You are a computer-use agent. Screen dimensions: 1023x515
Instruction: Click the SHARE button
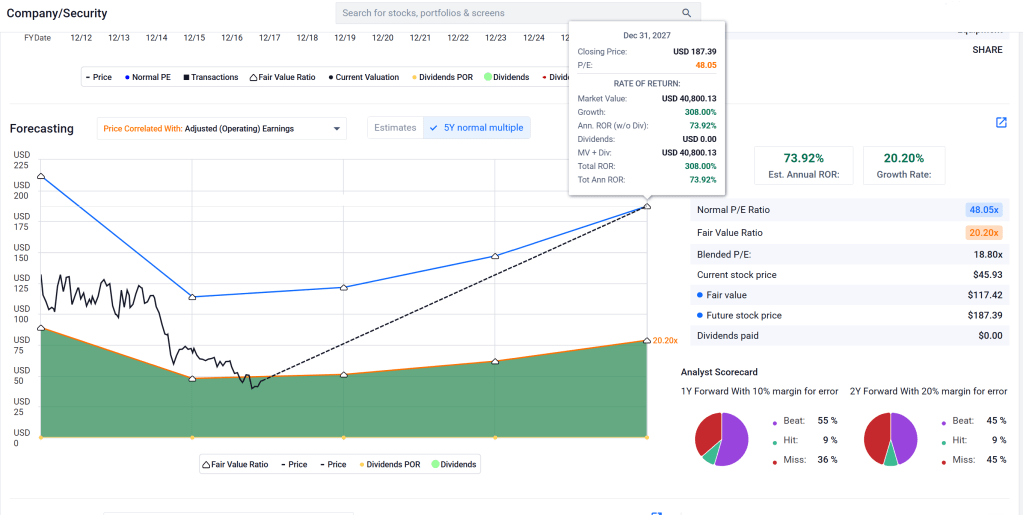[x=987, y=50]
